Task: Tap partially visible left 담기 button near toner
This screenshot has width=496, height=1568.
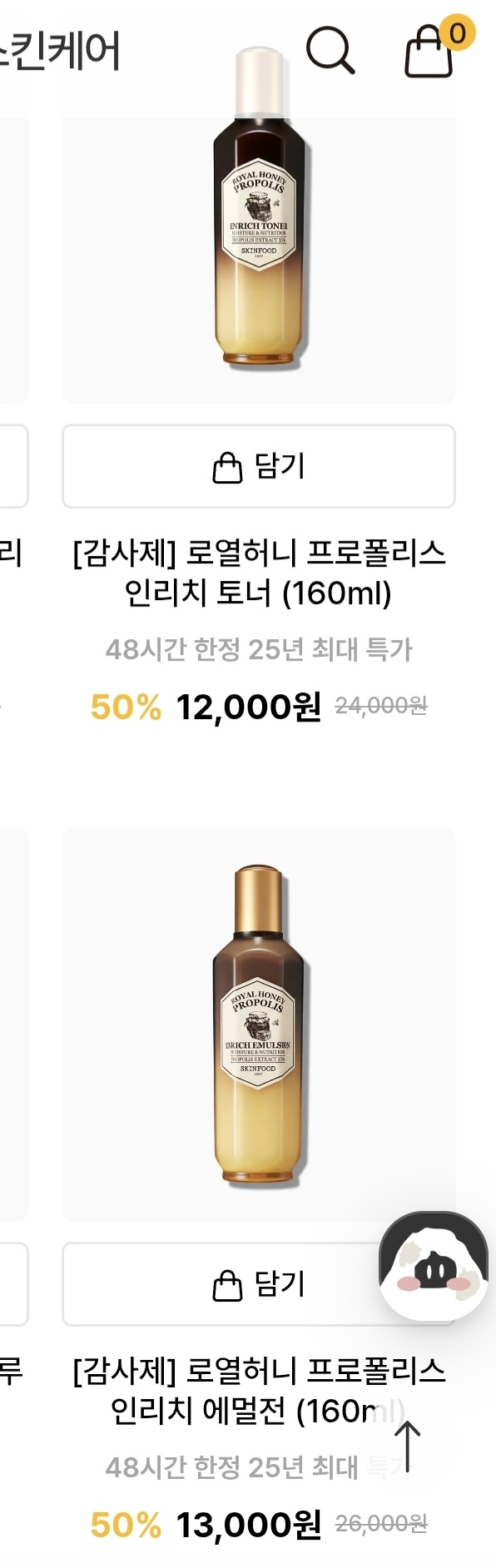Action: (14, 466)
